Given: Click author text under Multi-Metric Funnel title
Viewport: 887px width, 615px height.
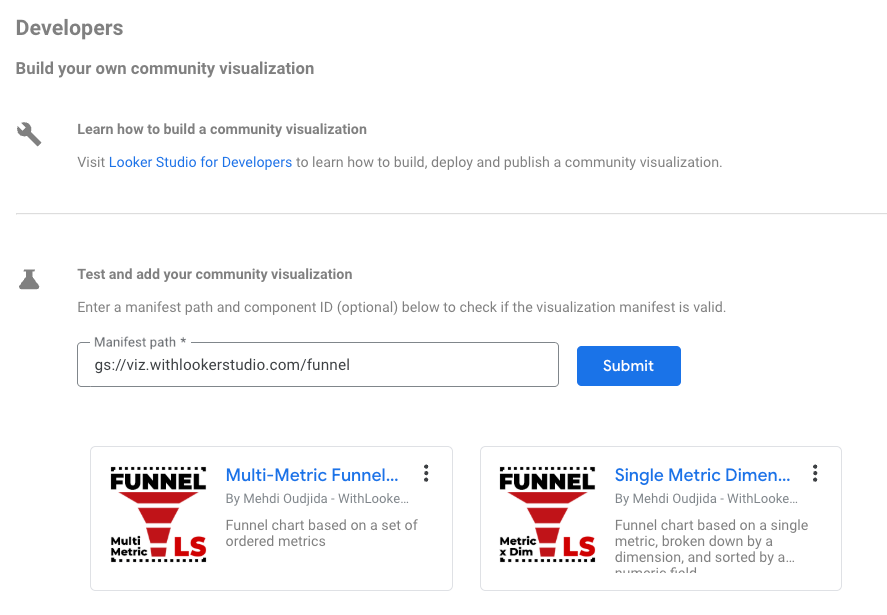Looking at the screenshot, I should [x=317, y=499].
